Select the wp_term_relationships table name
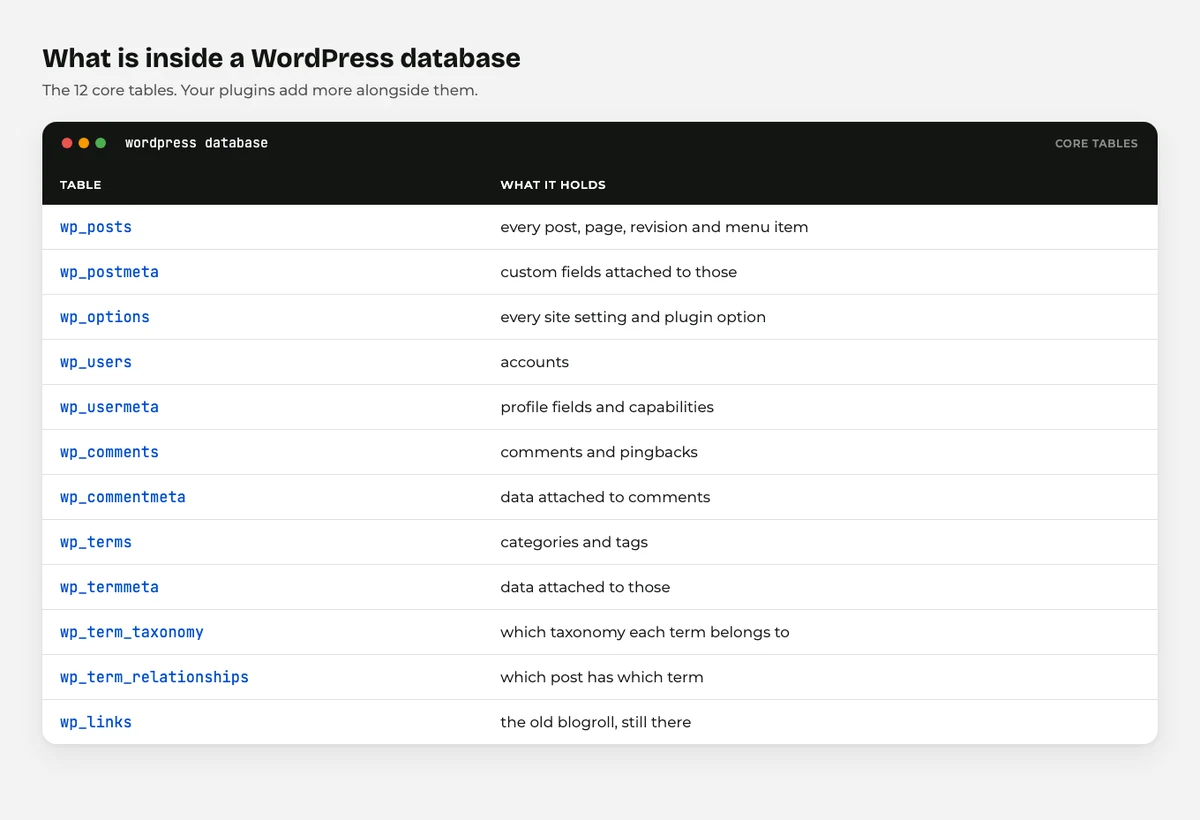 click(154, 677)
